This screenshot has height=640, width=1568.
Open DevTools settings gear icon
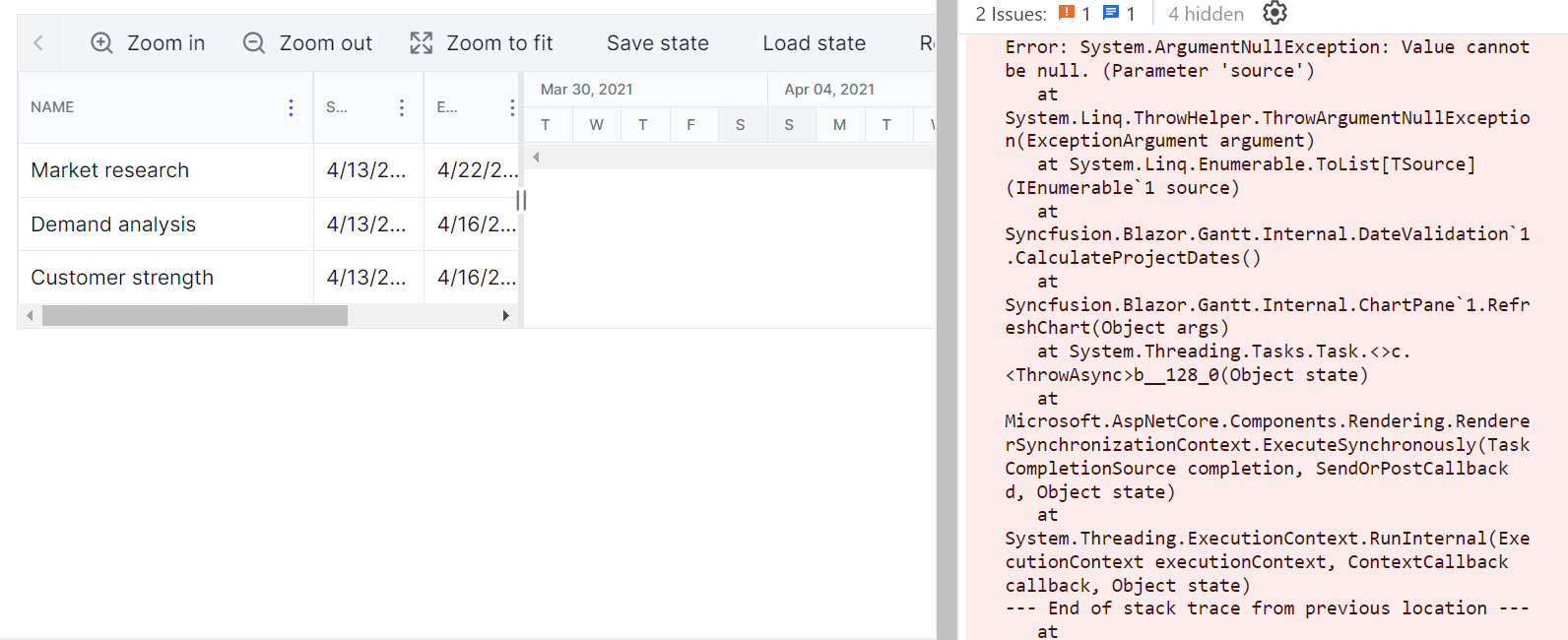(x=1274, y=13)
